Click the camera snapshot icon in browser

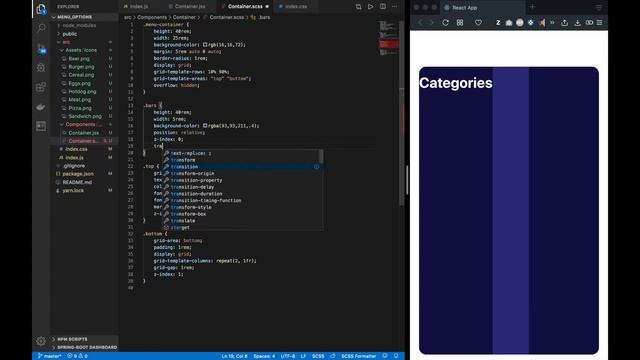[x=509, y=23]
